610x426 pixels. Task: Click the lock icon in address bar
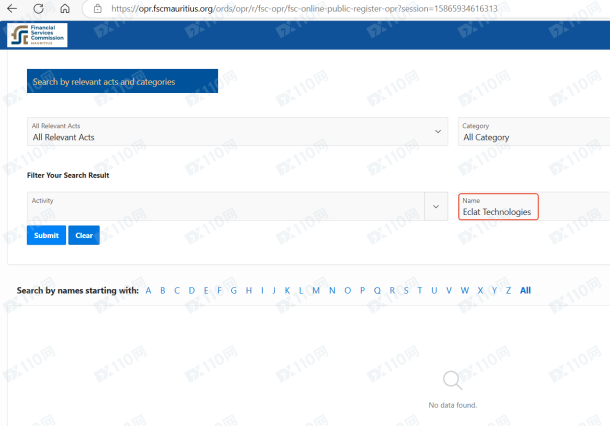[98, 9]
